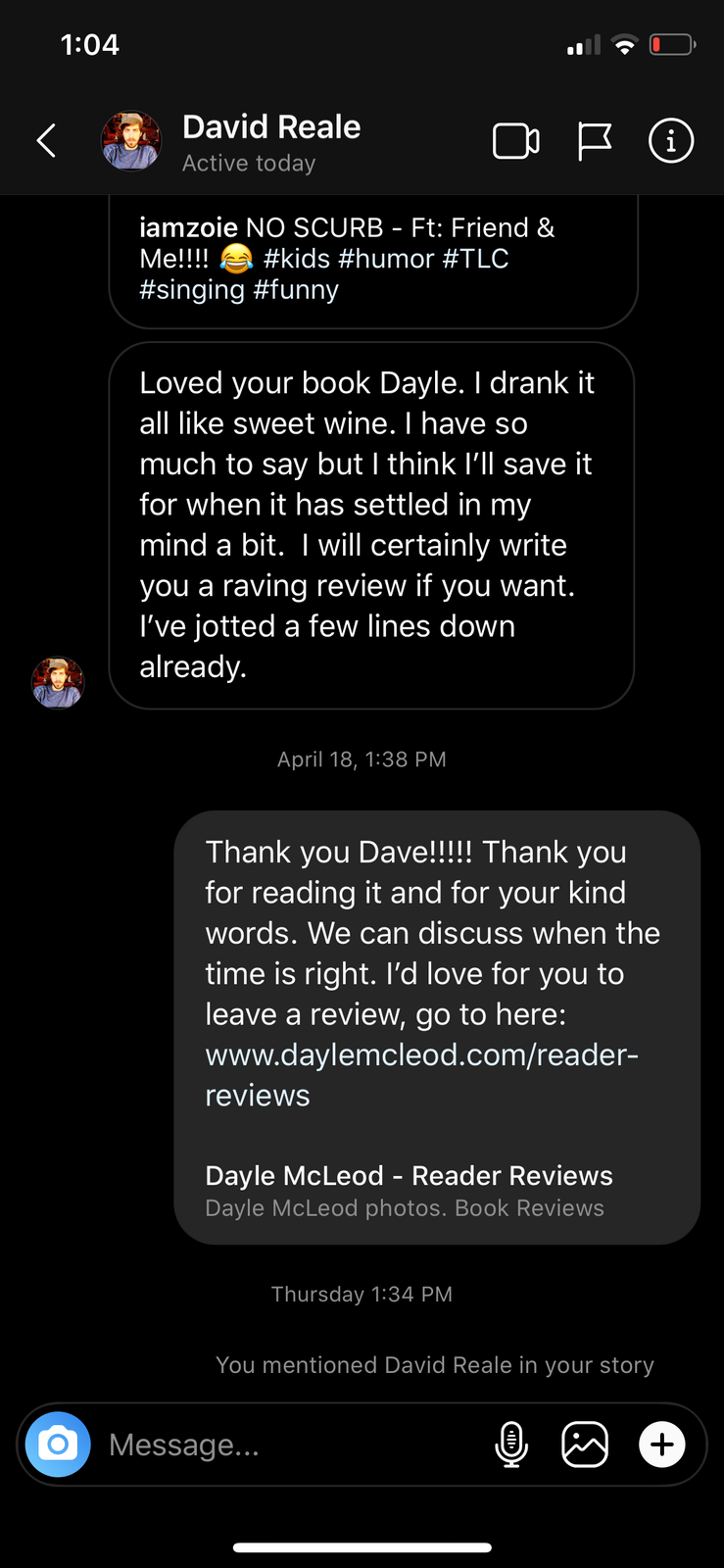This screenshot has height=1568, width=724.
Task: Tap the story mention notice text
Action: tap(434, 1365)
